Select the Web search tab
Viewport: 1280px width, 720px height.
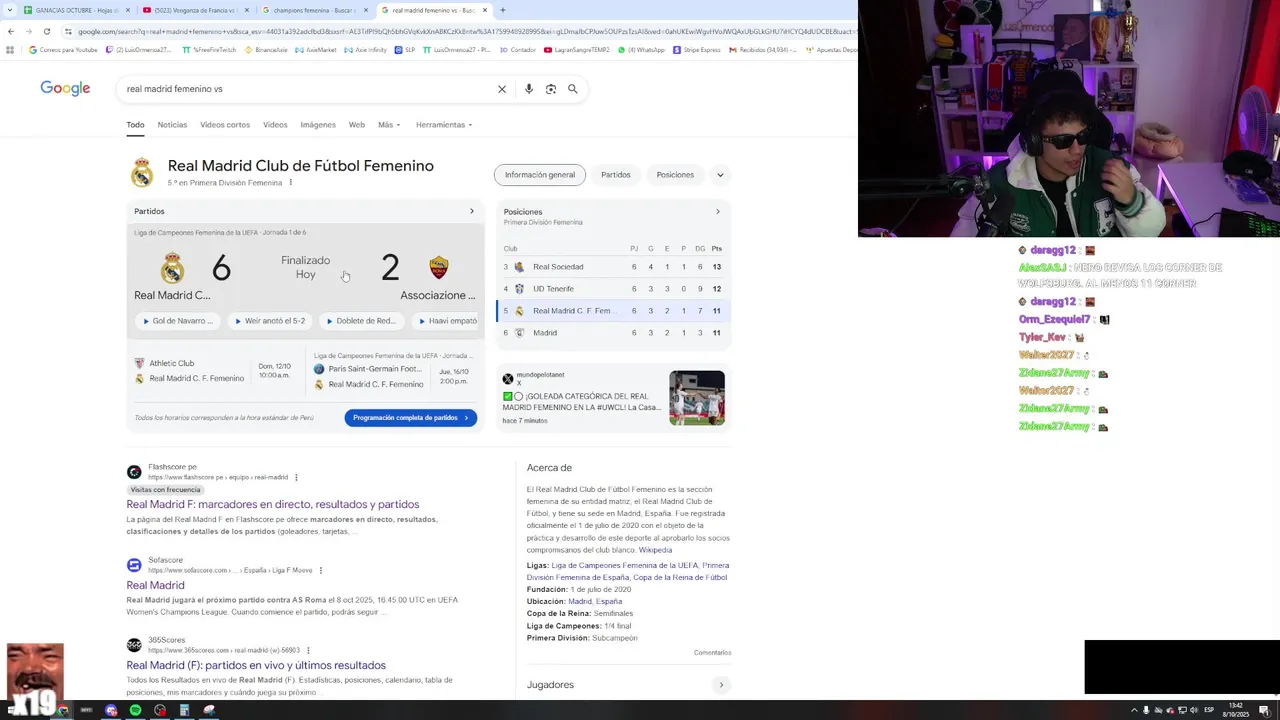[x=356, y=125]
